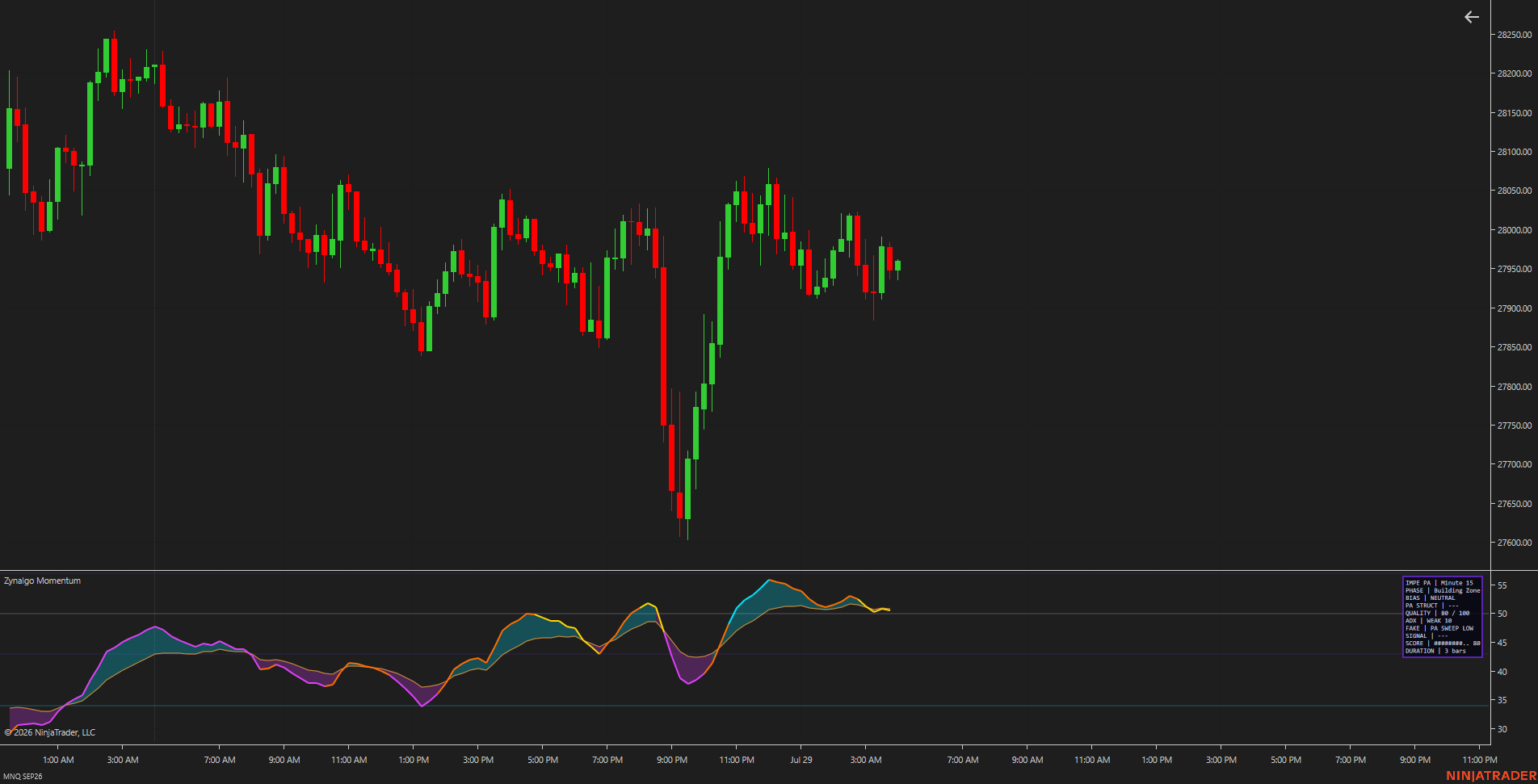Image resolution: width=1538 pixels, height=784 pixels.
Task: Click the SCORE 80 line
Action: tap(1443, 644)
